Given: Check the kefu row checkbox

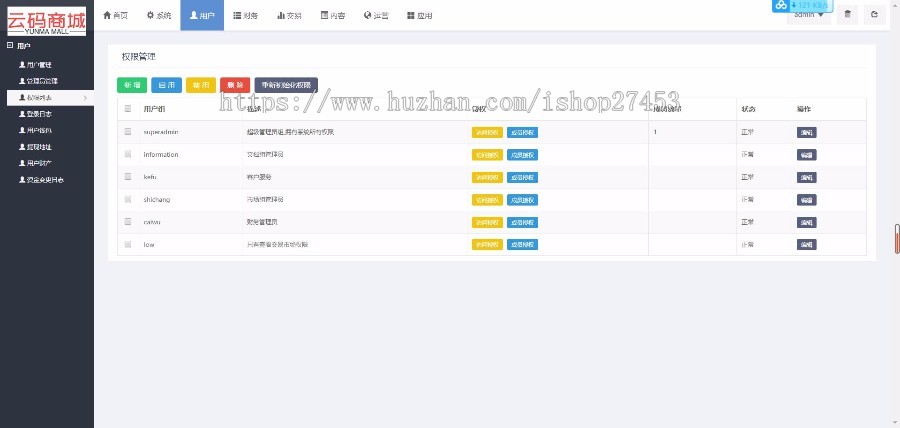Looking at the screenshot, I should [x=127, y=177].
